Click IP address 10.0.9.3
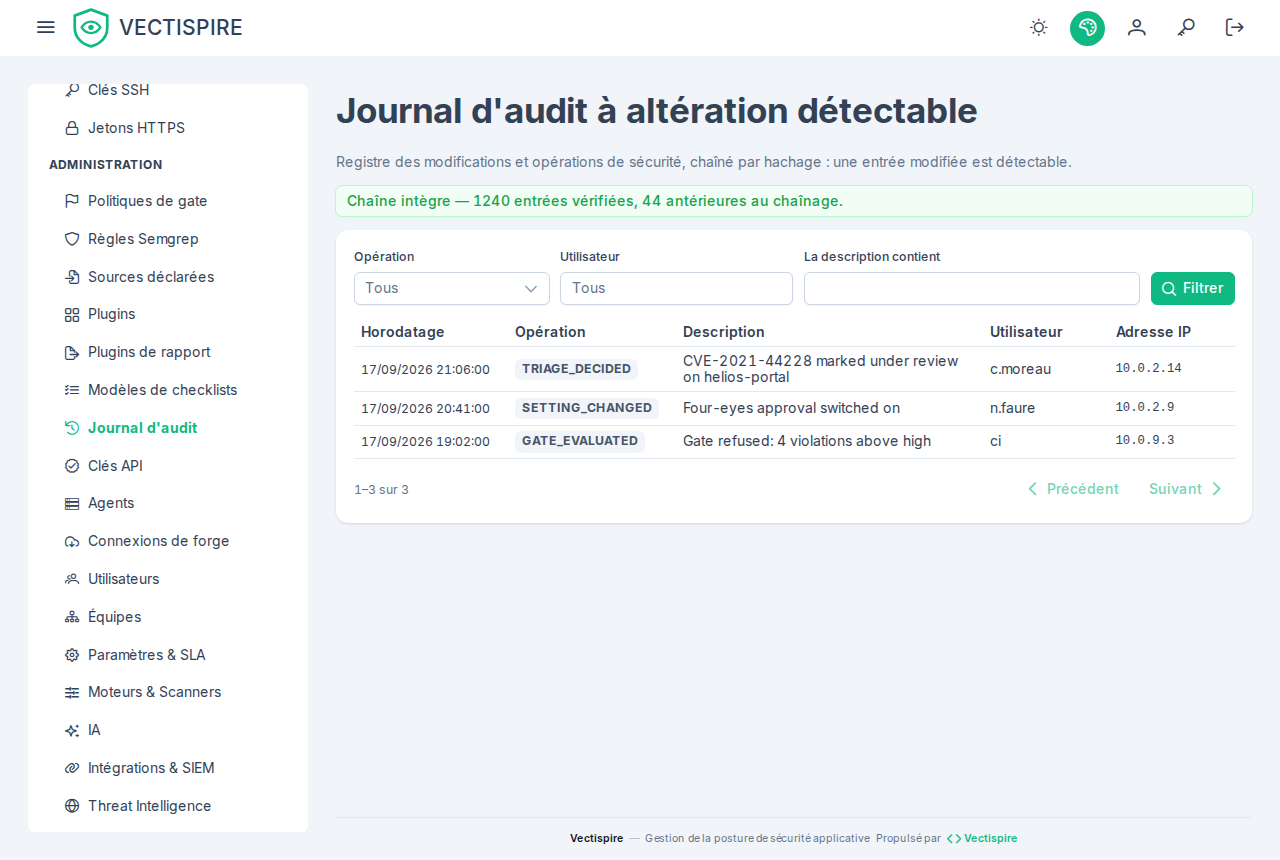The height and width of the screenshot is (860, 1280). pos(1145,441)
